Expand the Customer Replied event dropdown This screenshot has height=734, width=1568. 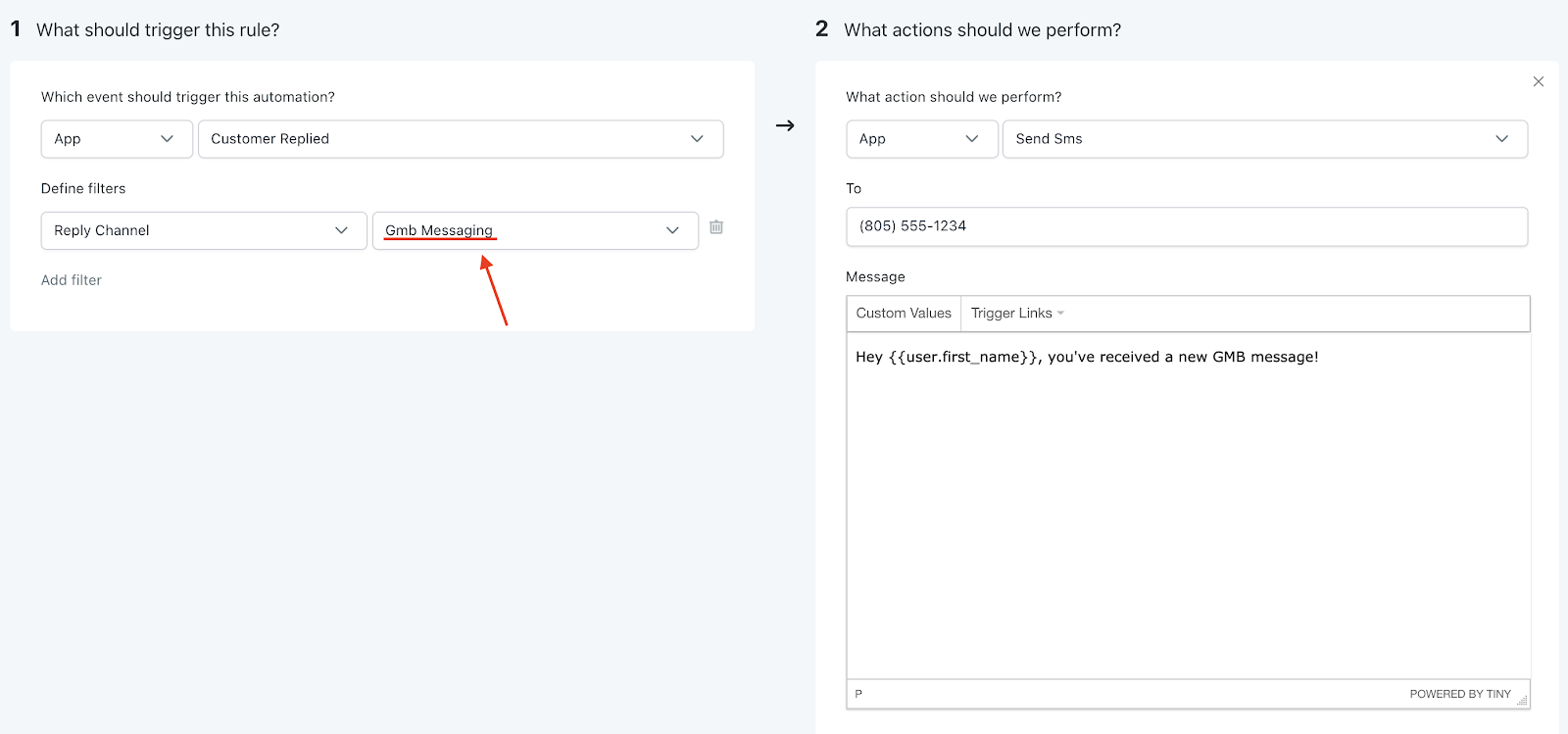[x=461, y=139]
